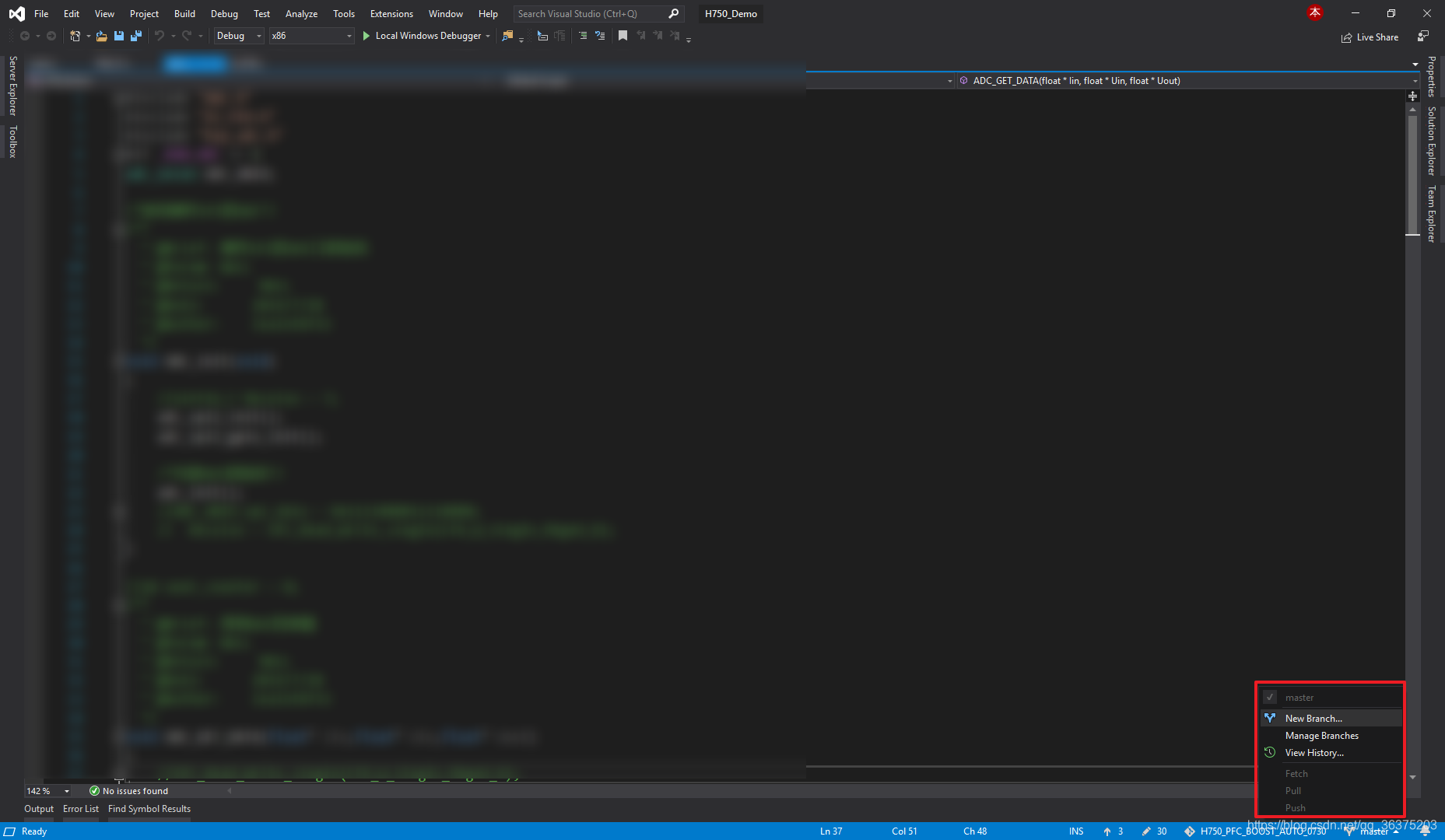Click the Find in Files icon
This screenshot has height=840, width=1445.
click(507, 36)
